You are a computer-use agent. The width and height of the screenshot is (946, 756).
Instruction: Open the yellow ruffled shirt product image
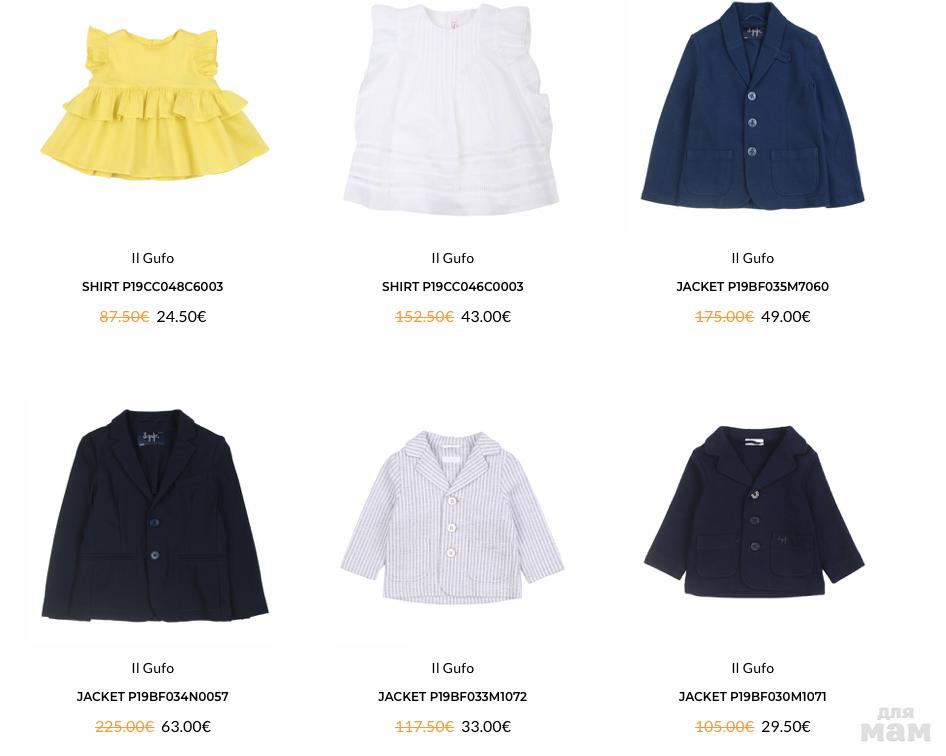(x=154, y=103)
